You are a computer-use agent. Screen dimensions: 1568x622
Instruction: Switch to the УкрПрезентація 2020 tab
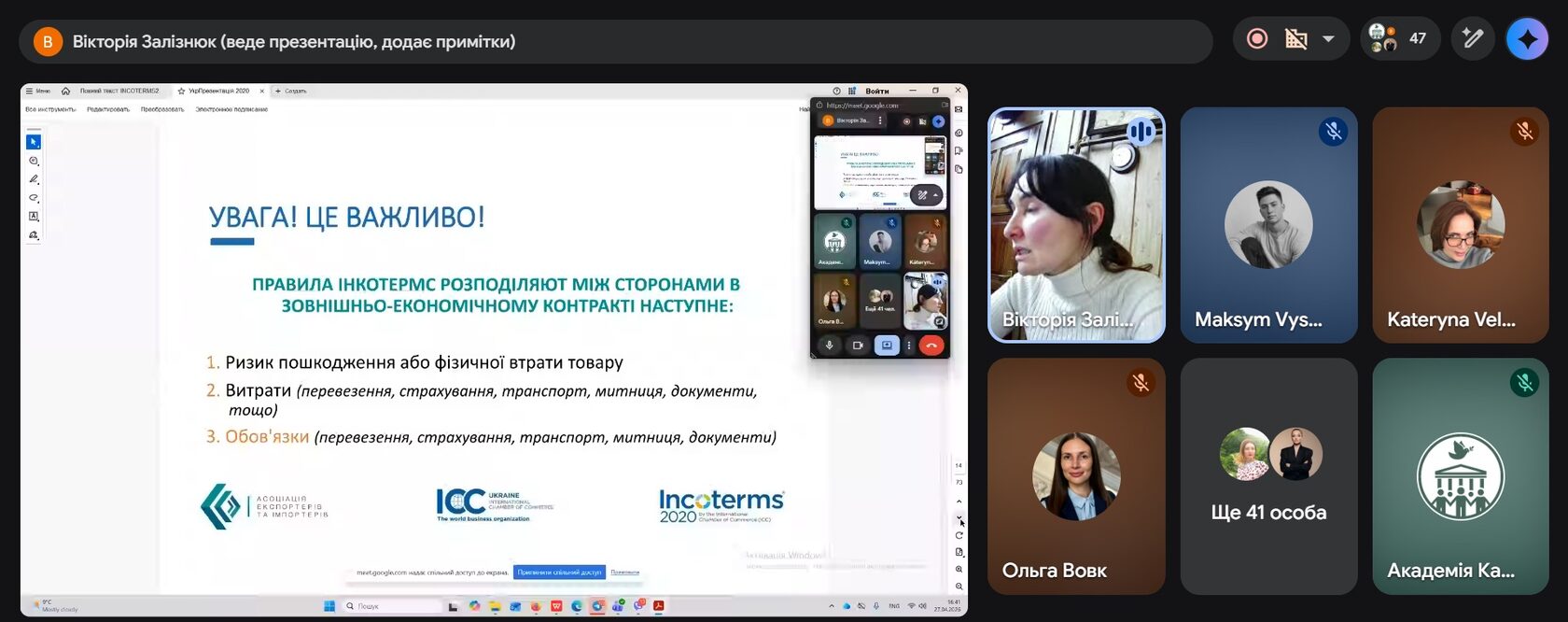click(x=220, y=91)
